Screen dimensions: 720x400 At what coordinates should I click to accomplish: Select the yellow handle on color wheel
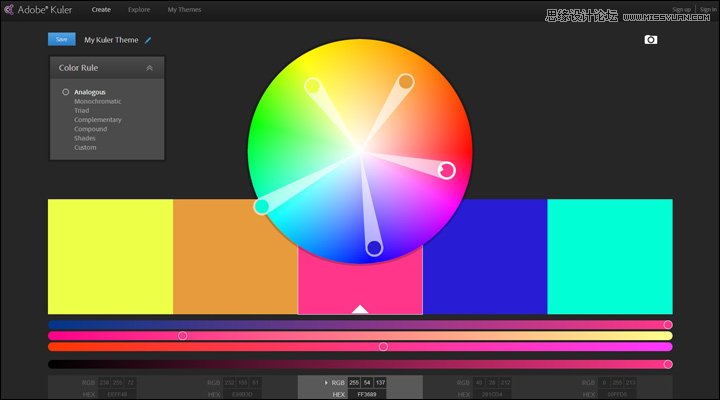coord(313,86)
